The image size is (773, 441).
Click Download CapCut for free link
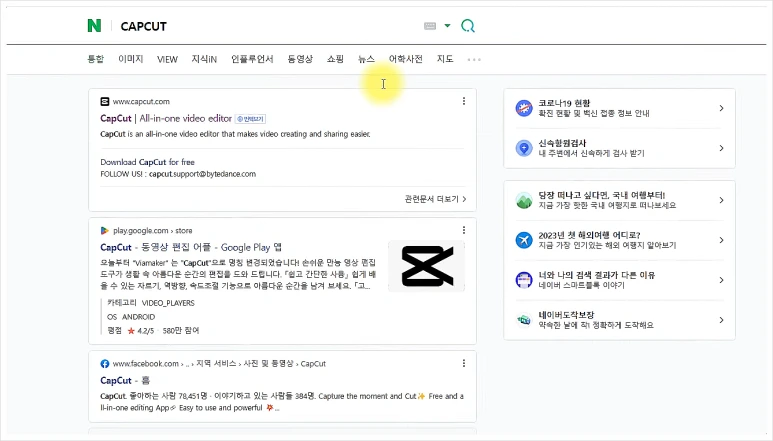tap(147, 162)
